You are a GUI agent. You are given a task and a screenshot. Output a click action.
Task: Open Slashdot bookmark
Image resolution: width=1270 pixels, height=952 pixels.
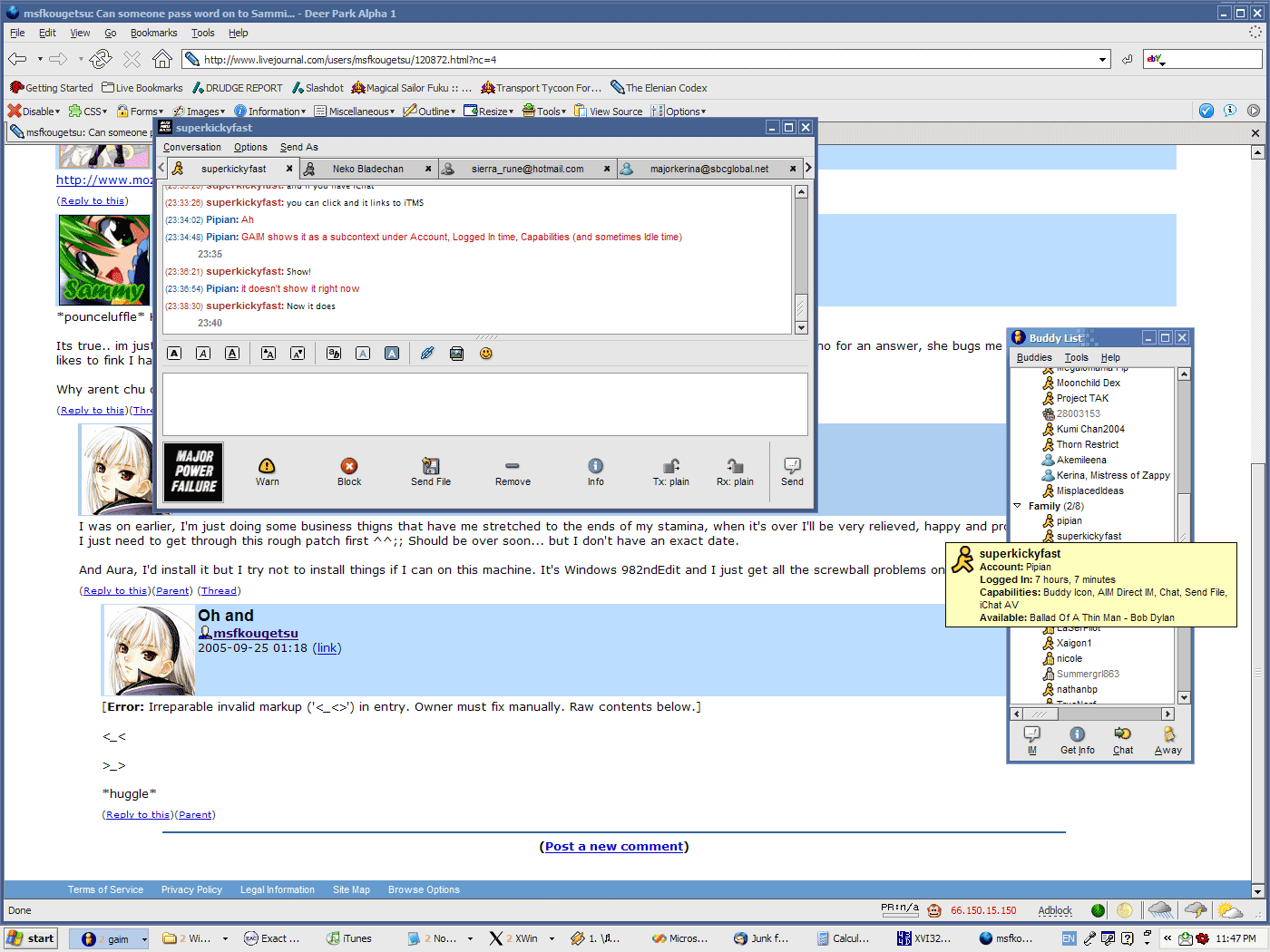click(317, 88)
